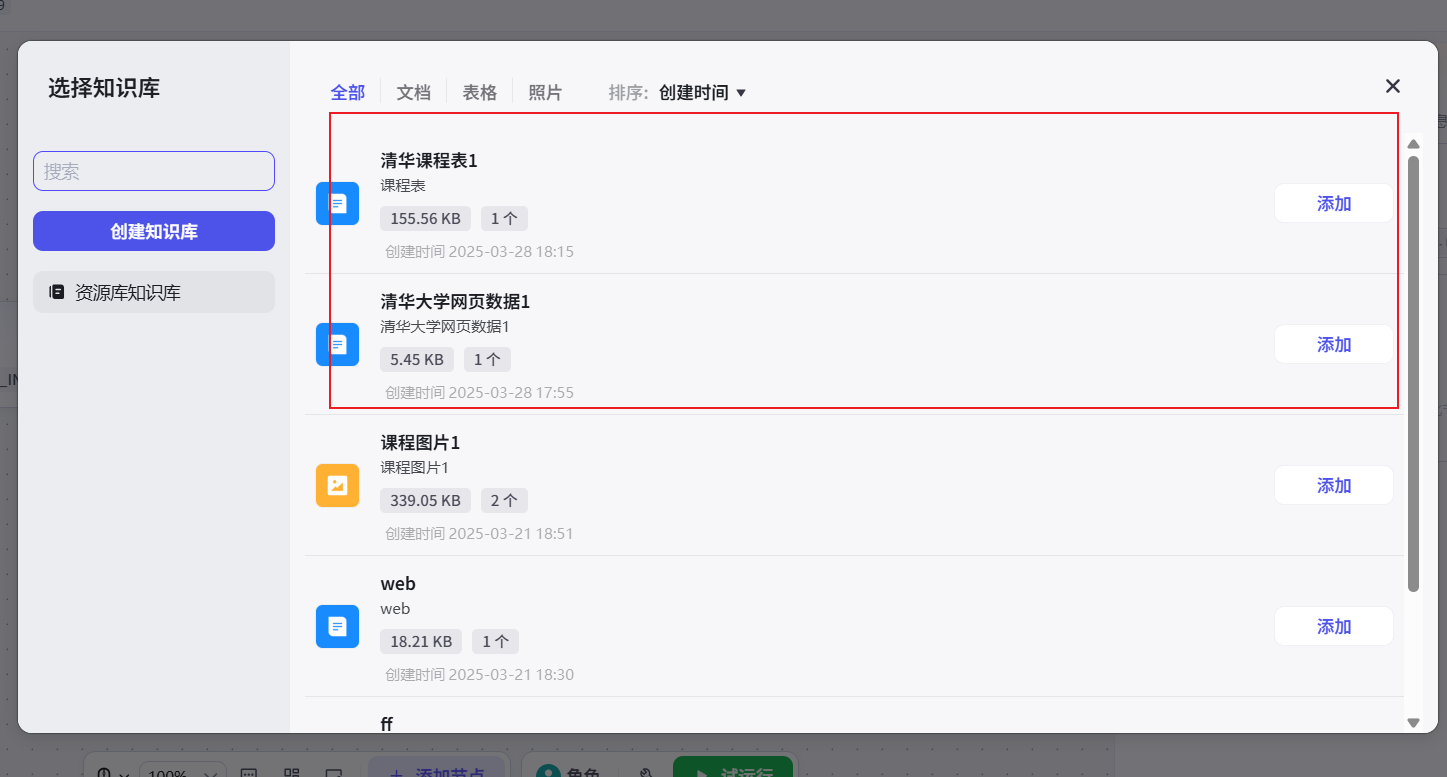Click the title 课程图片1
The image size is (1447, 777).
click(x=420, y=442)
